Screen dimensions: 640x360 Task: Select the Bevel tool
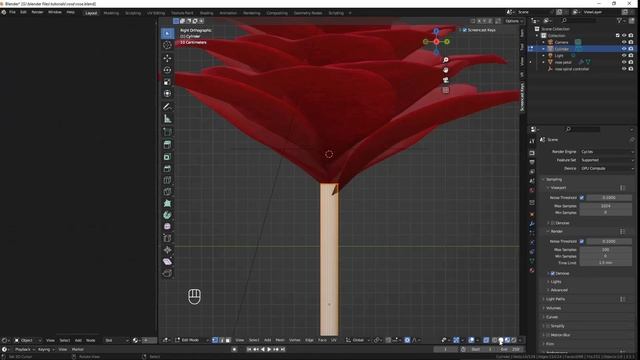tap(167, 168)
